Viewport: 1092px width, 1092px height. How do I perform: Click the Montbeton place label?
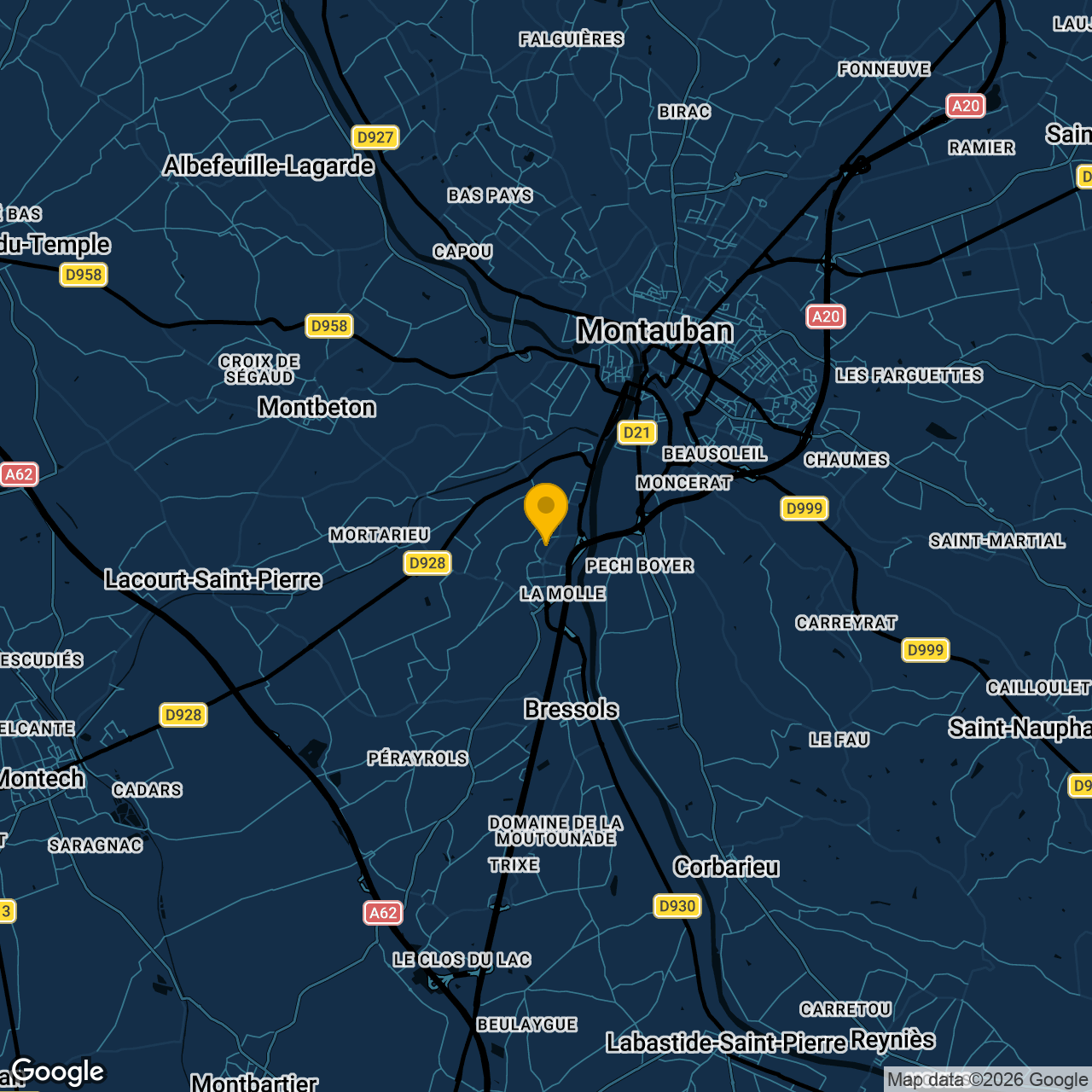[x=317, y=408]
